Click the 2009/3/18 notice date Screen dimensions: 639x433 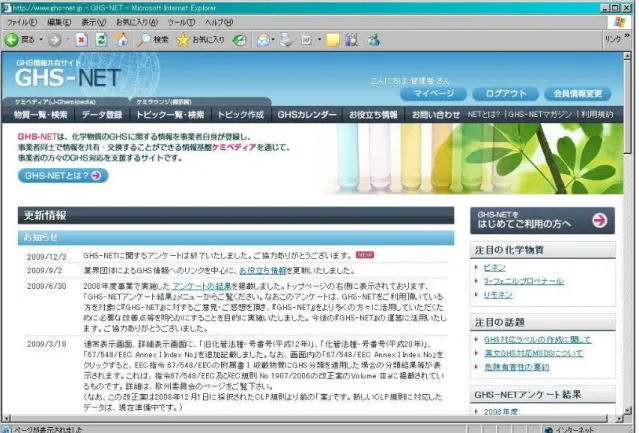click(46, 344)
